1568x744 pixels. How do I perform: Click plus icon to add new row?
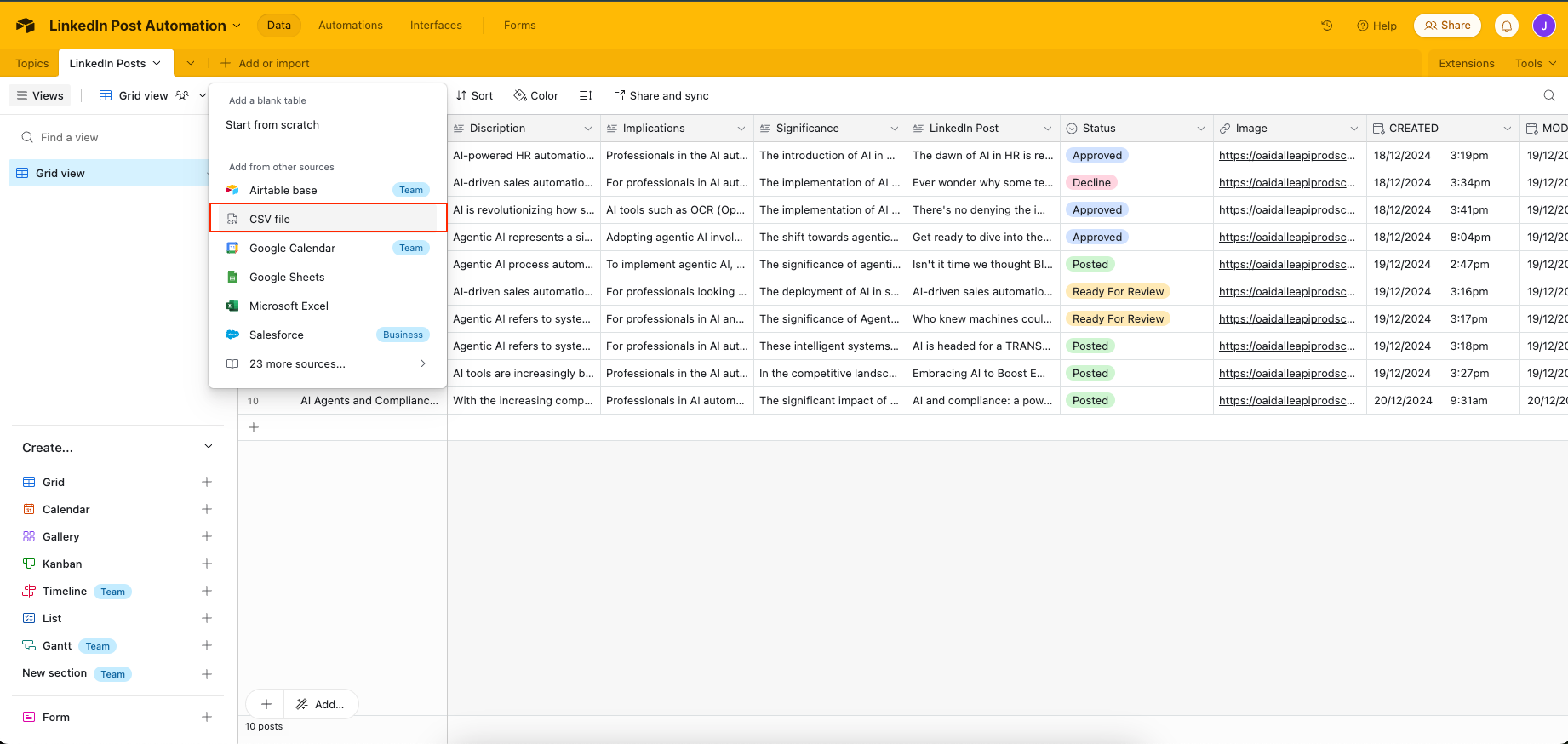(254, 427)
